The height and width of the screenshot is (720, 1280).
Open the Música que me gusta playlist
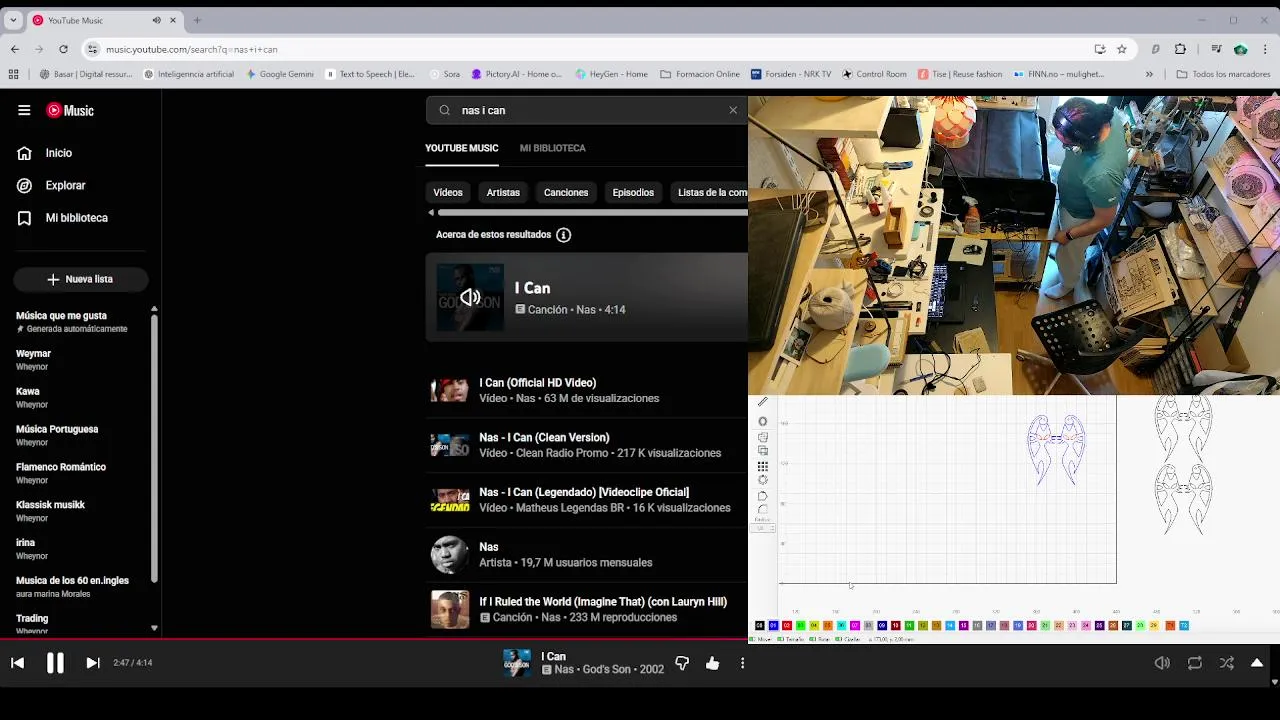(x=72, y=321)
